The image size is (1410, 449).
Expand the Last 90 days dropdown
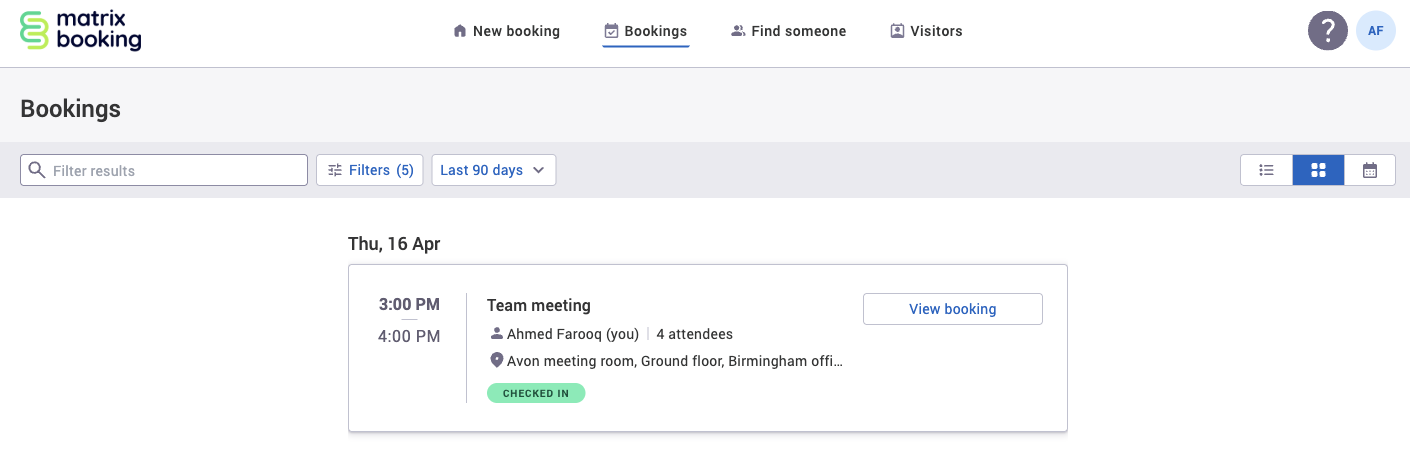point(494,170)
